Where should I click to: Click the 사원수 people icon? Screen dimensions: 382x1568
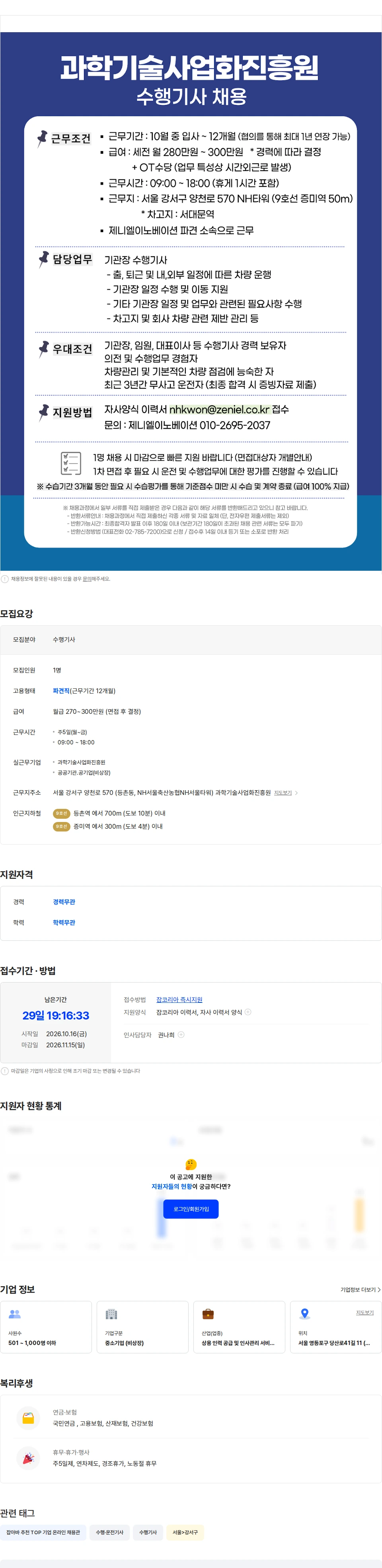tap(15, 1314)
